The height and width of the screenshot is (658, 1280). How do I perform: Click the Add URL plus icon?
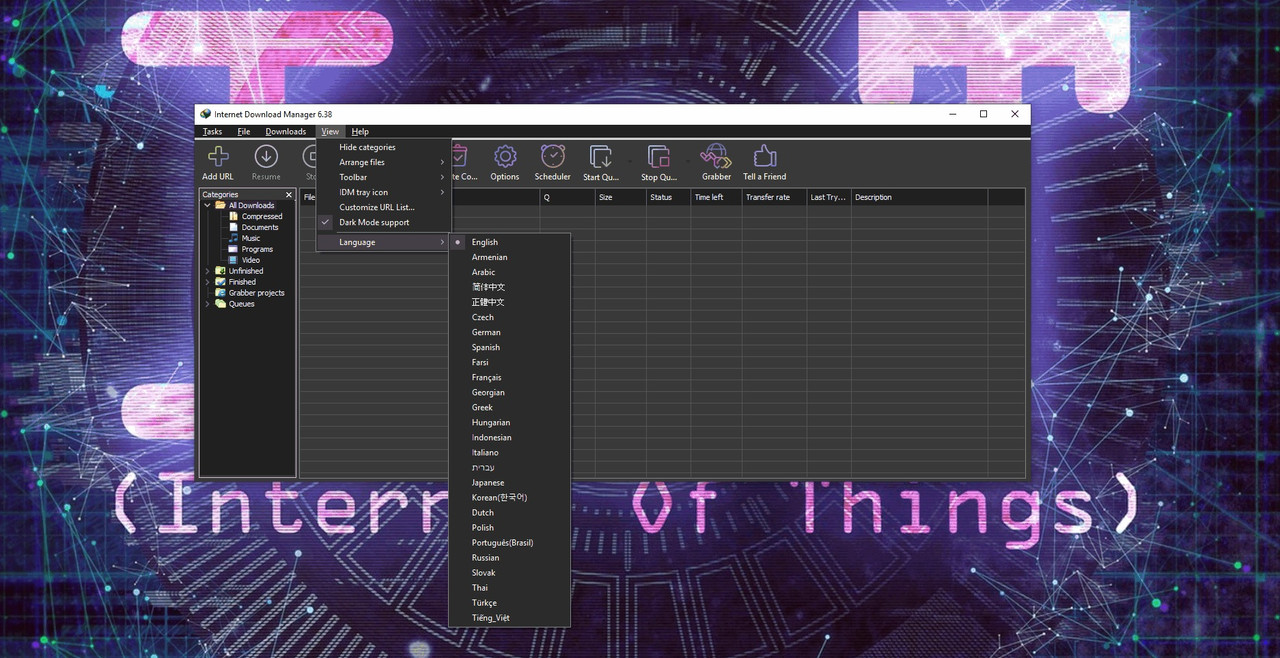[218, 156]
